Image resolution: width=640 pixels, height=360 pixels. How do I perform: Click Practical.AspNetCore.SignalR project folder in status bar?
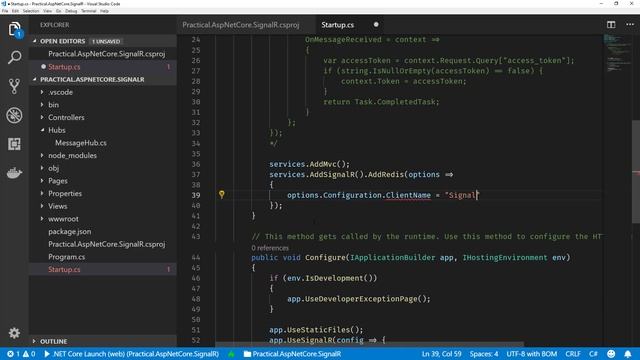(x=292, y=354)
